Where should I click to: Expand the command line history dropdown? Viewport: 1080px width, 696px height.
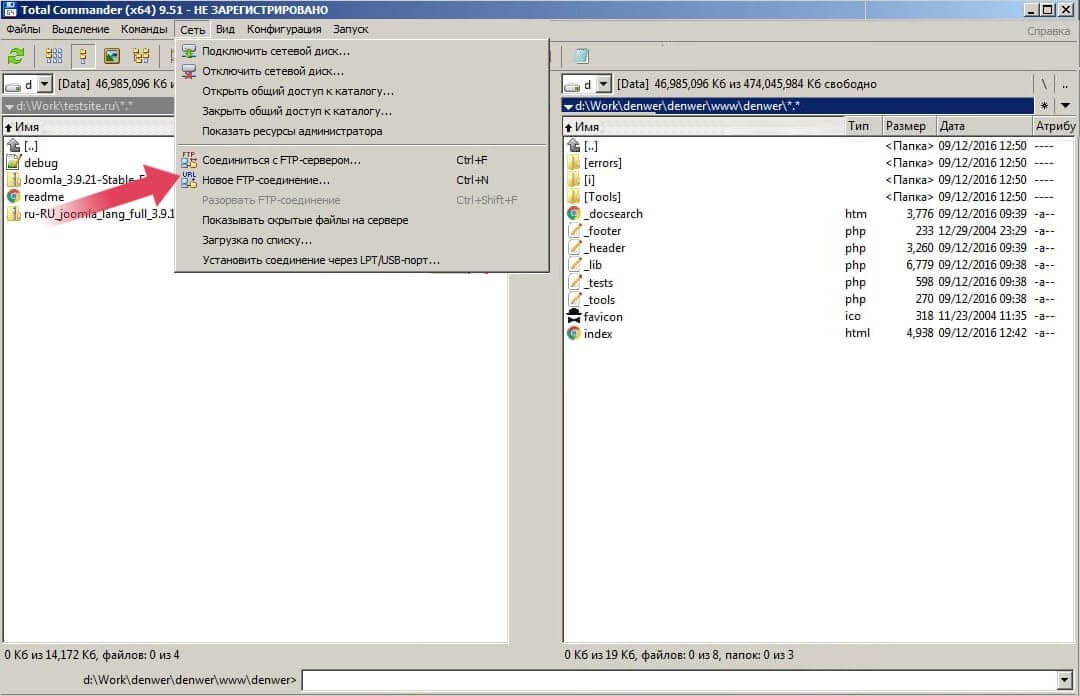[x=1063, y=680]
